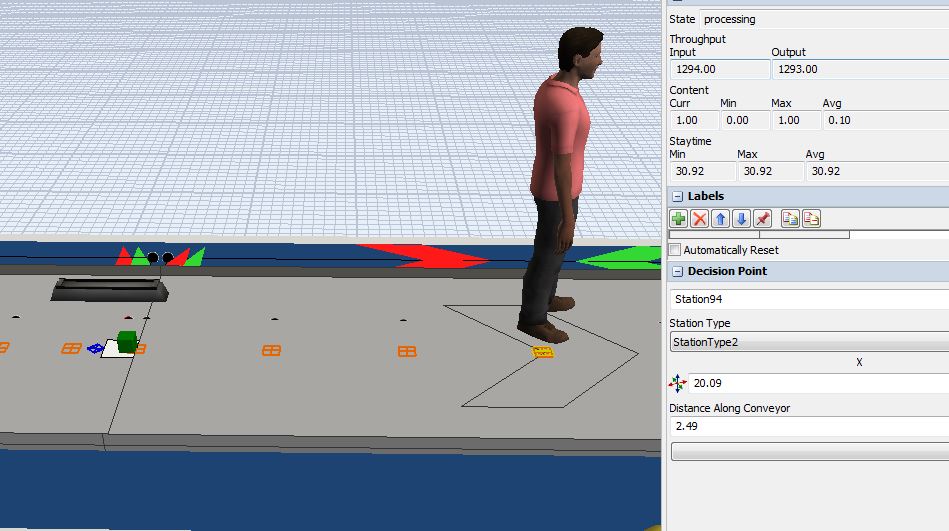
Task: Click the second paste labels icon
Action: pyautogui.click(x=811, y=218)
